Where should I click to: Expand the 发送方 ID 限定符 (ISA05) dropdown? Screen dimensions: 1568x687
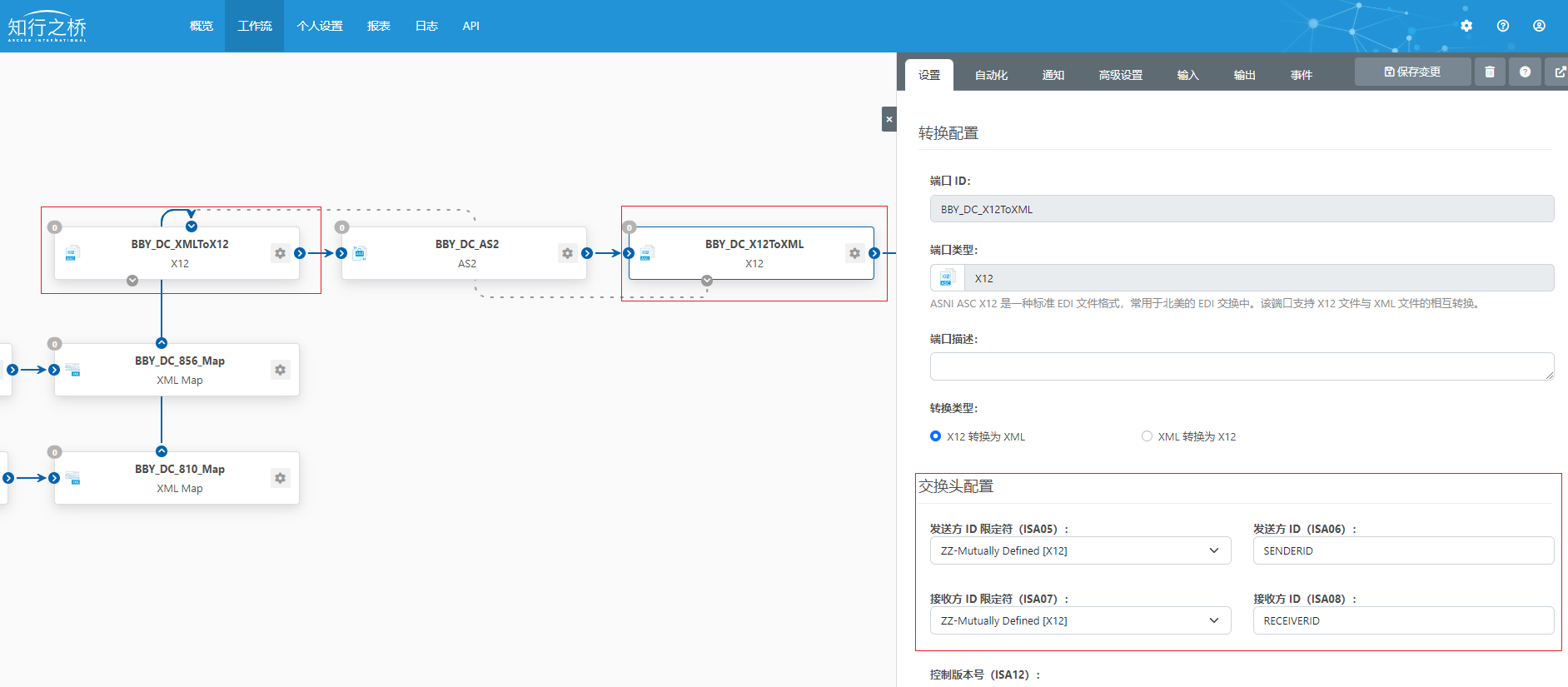(x=1079, y=550)
